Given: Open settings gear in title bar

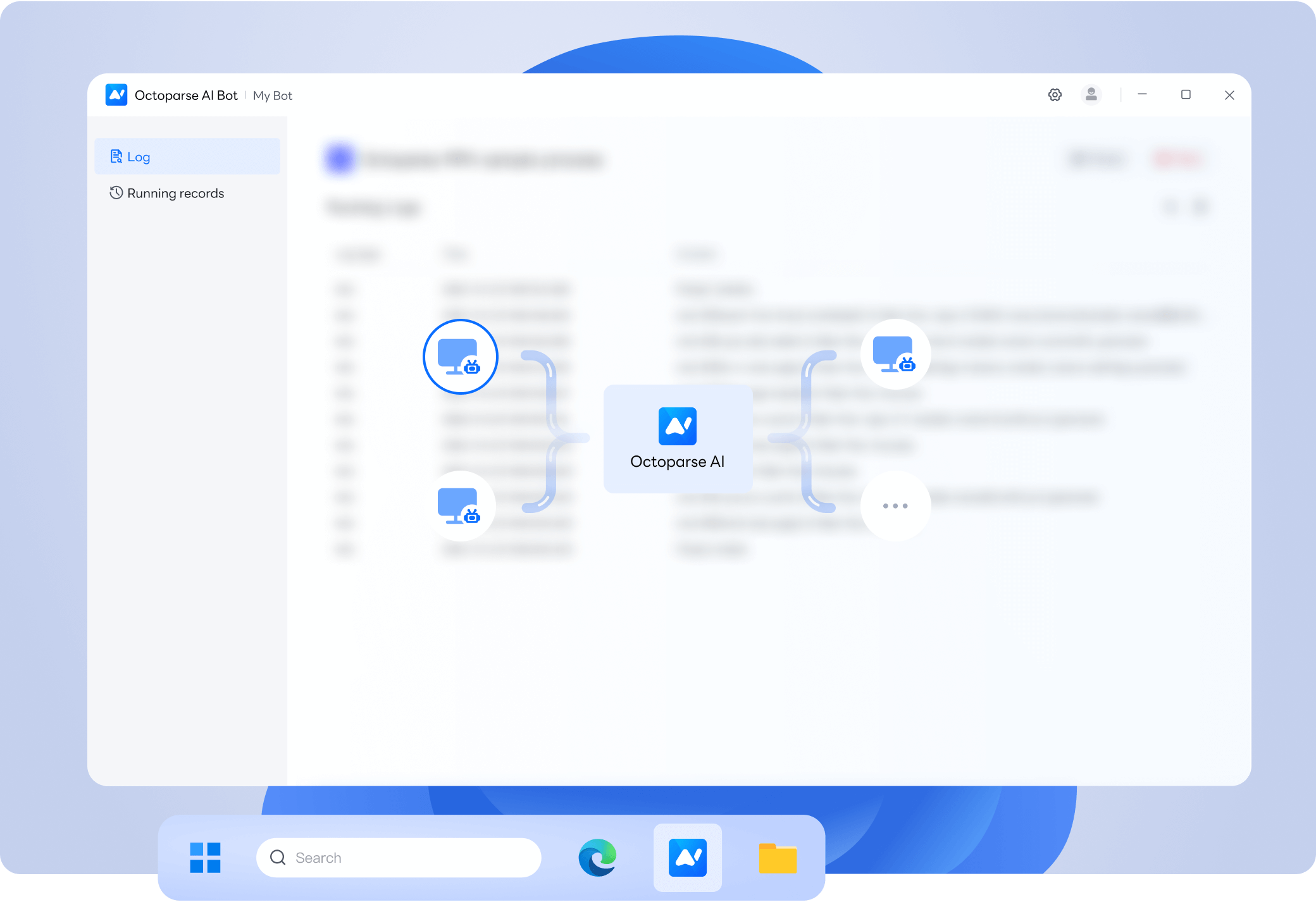Looking at the screenshot, I should coord(1055,95).
